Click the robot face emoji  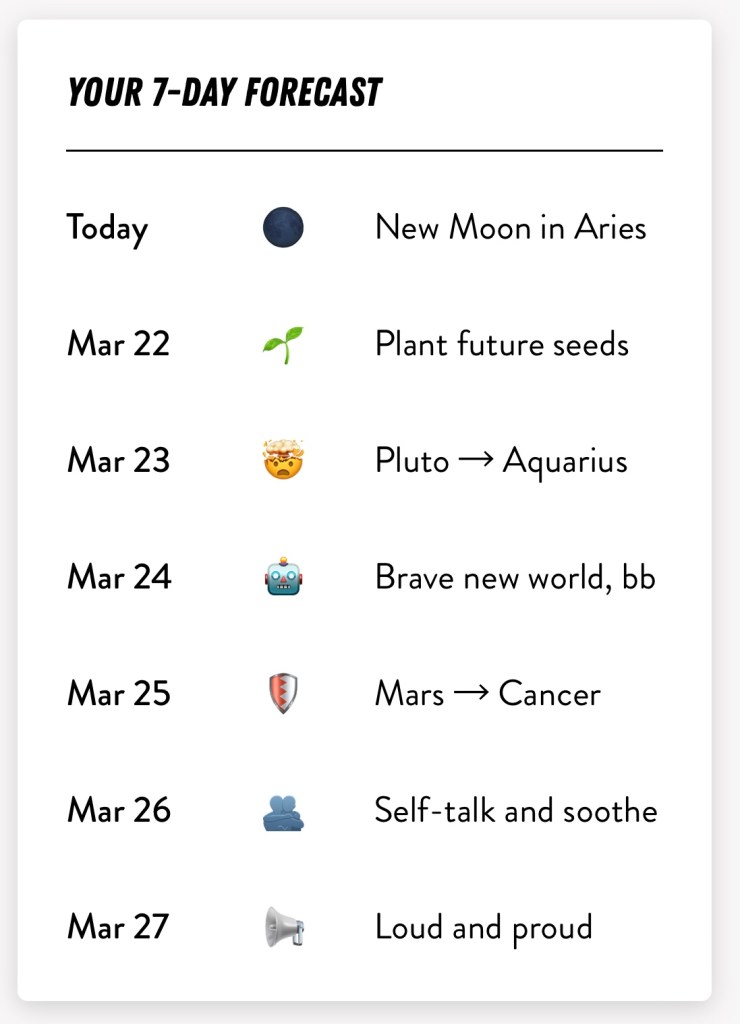coord(283,577)
